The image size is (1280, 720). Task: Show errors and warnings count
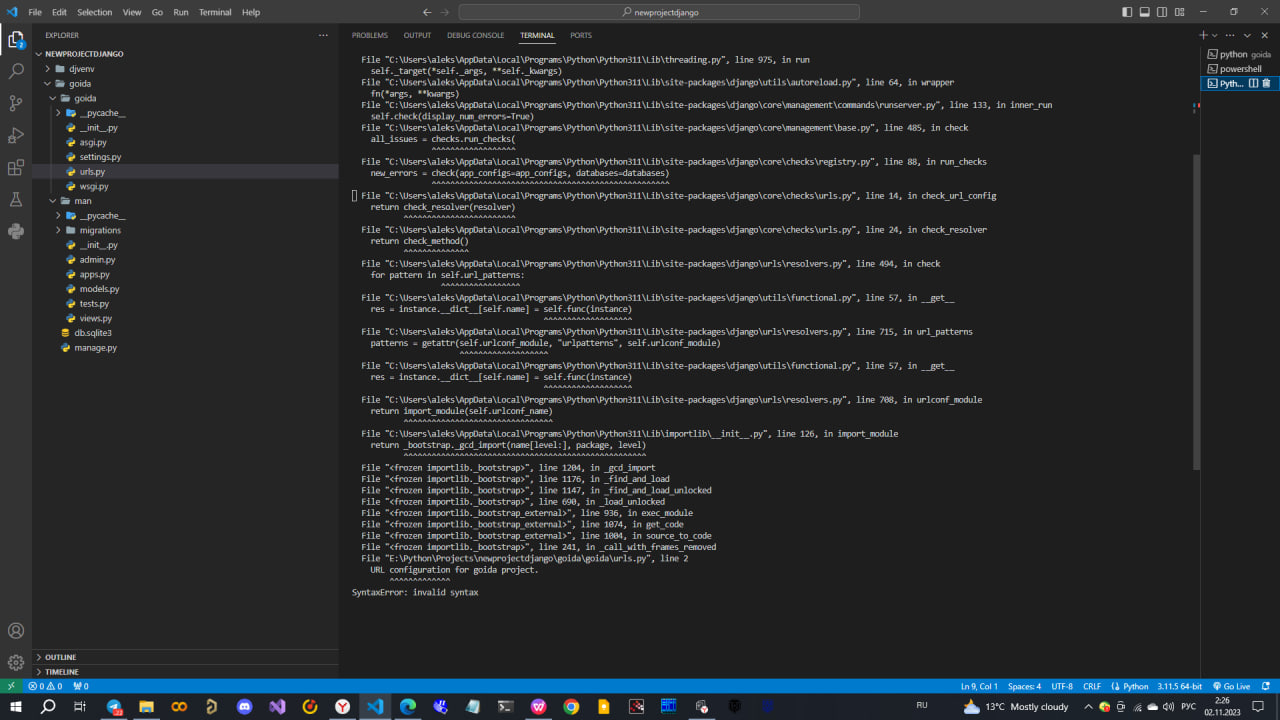(x=45, y=686)
